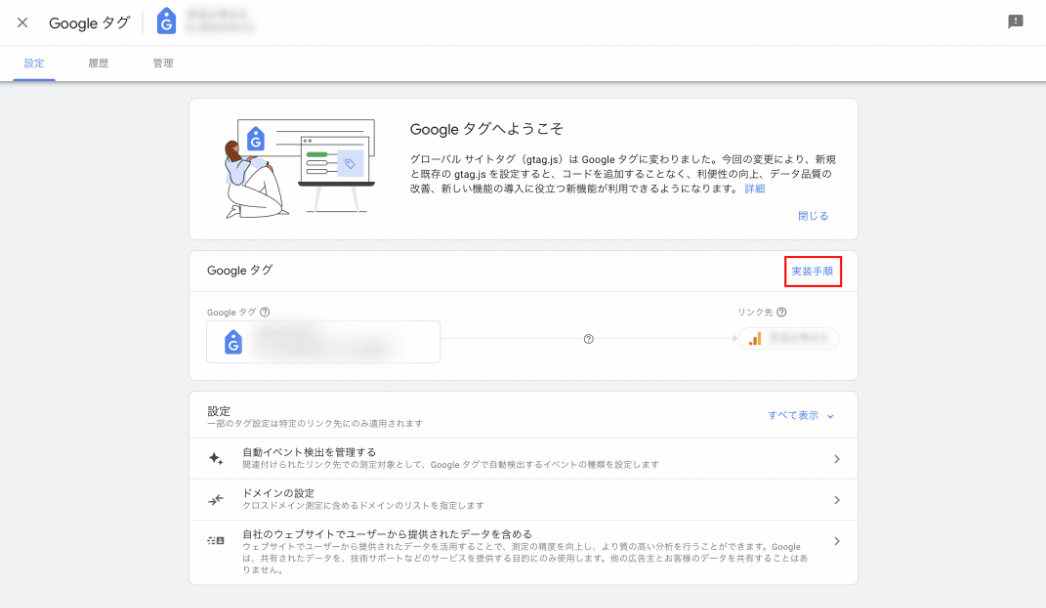
Task: Open the Analytics linked destination chip
Action: click(x=789, y=339)
